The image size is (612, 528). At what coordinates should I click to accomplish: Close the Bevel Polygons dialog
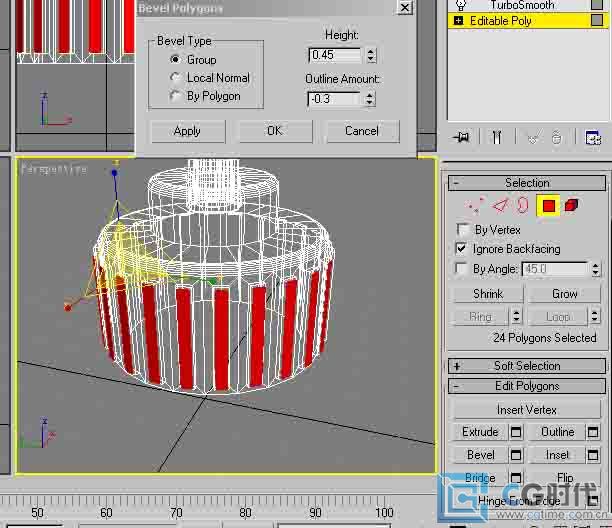point(405,7)
